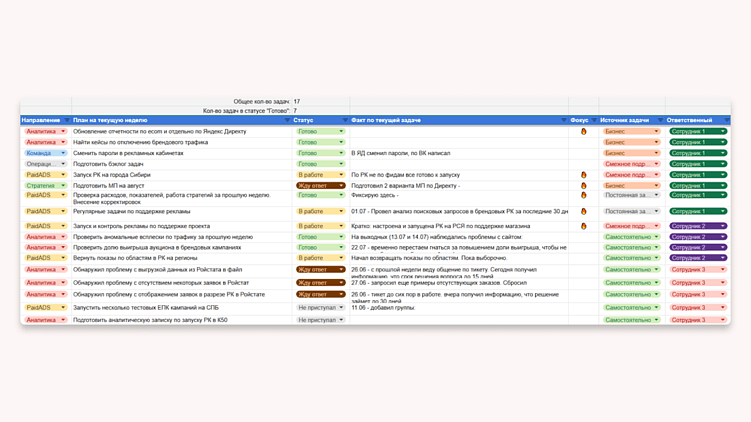Open filter icon on Источник задачи header
The image size is (751, 422).
(x=660, y=120)
